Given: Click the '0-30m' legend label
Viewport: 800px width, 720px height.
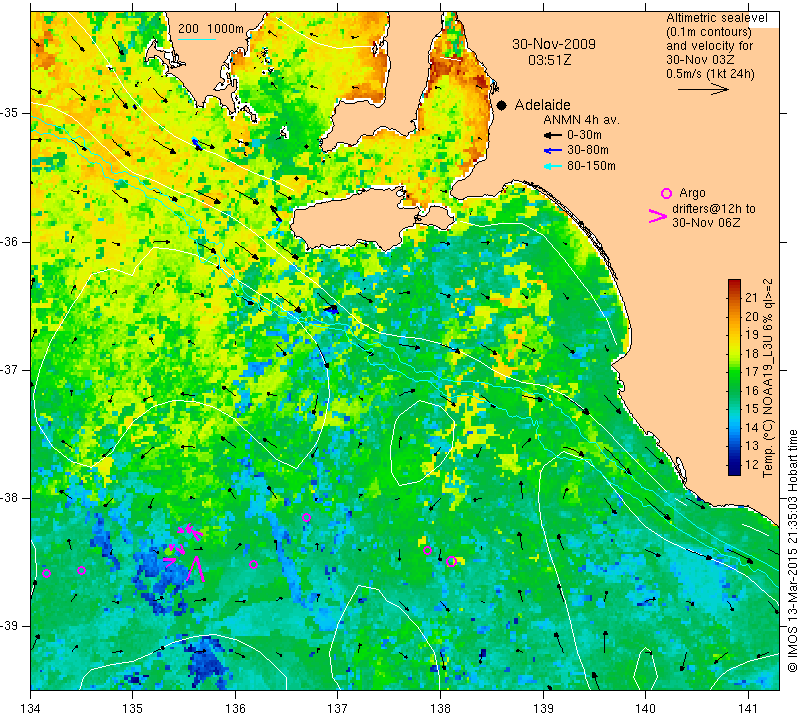Looking at the screenshot, I should (x=584, y=135).
